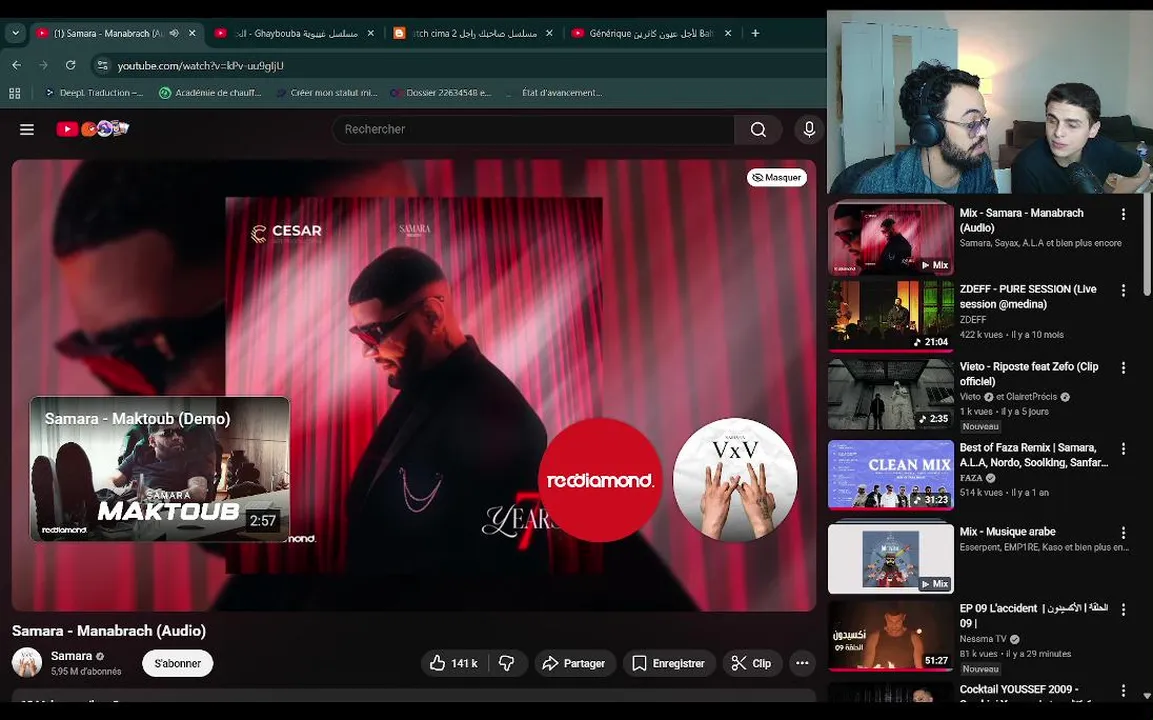This screenshot has width=1153, height=720.
Task: Save the video with Enregistrer
Action: point(668,663)
